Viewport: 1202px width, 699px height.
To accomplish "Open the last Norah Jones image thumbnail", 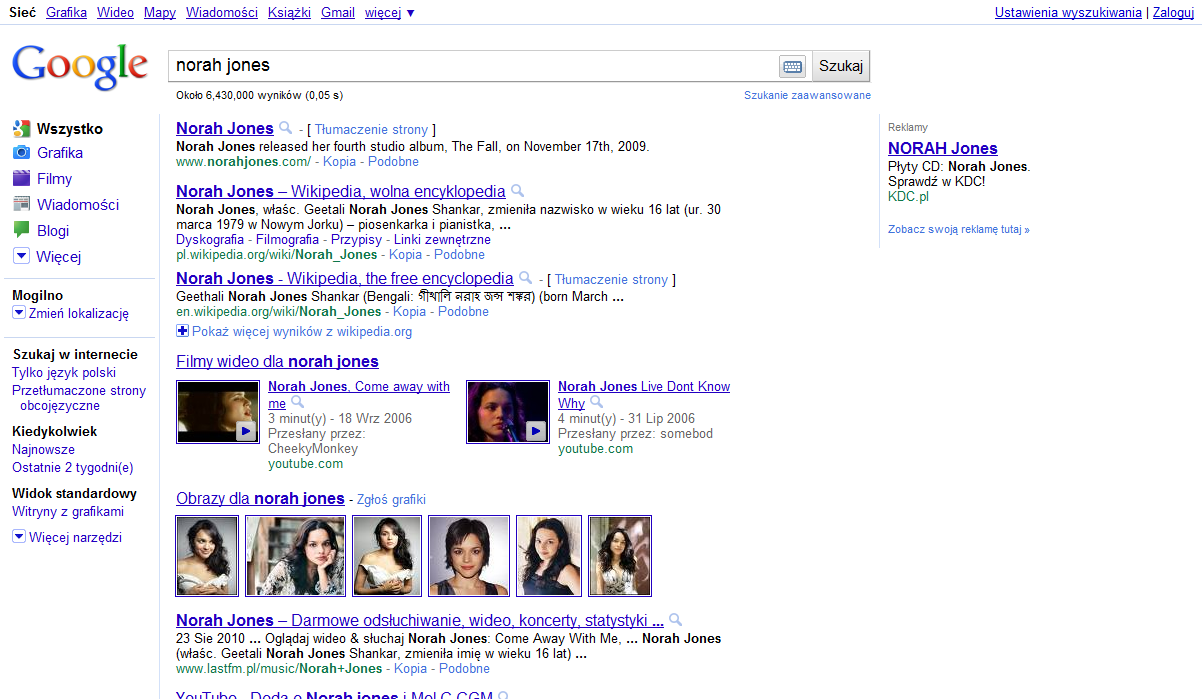I will 620,556.
